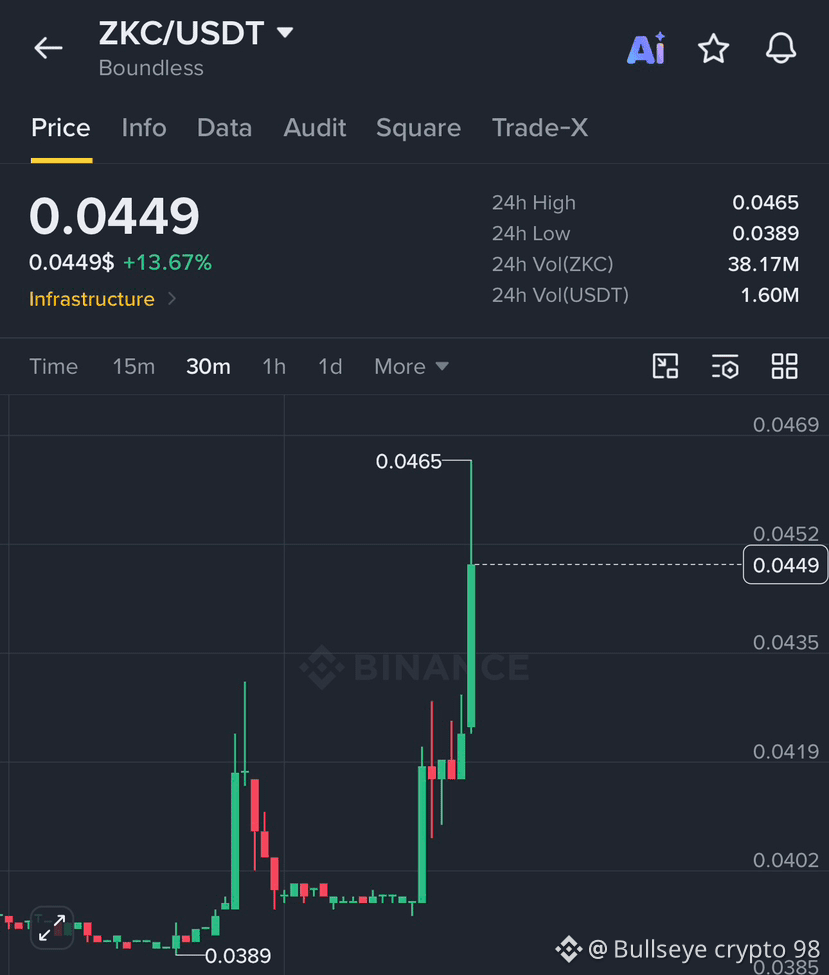Tap the 24h Vol(ZKC) value 38.17M
Image resolution: width=829 pixels, height=975 pixels.
[763, 264]
